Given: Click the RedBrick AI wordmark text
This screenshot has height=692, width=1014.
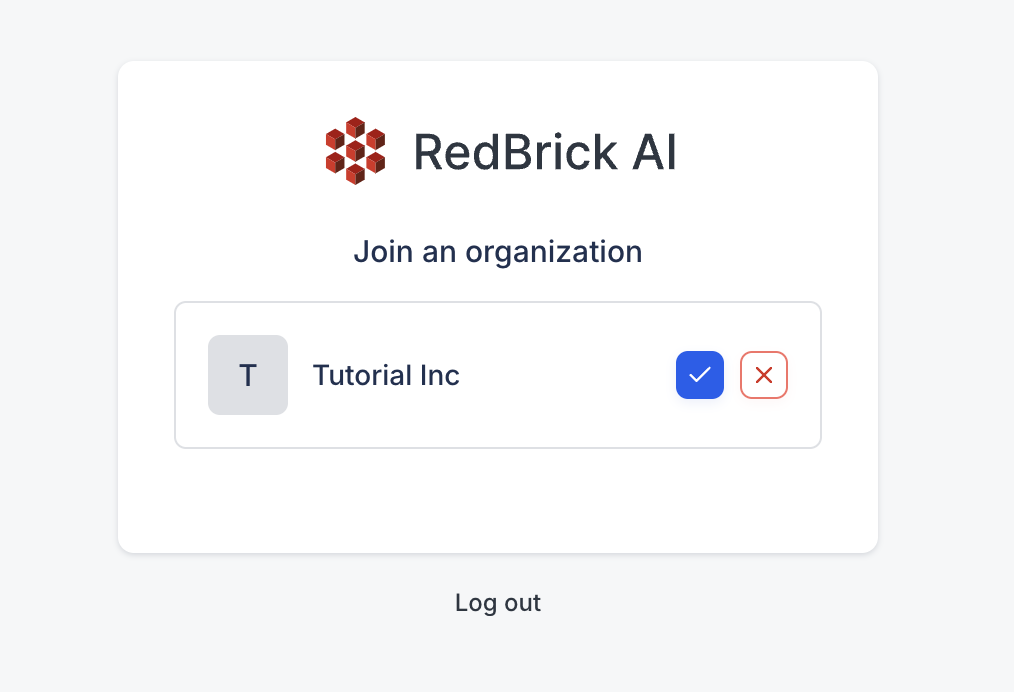Looking at the screenshot, I should pos(545,152).
